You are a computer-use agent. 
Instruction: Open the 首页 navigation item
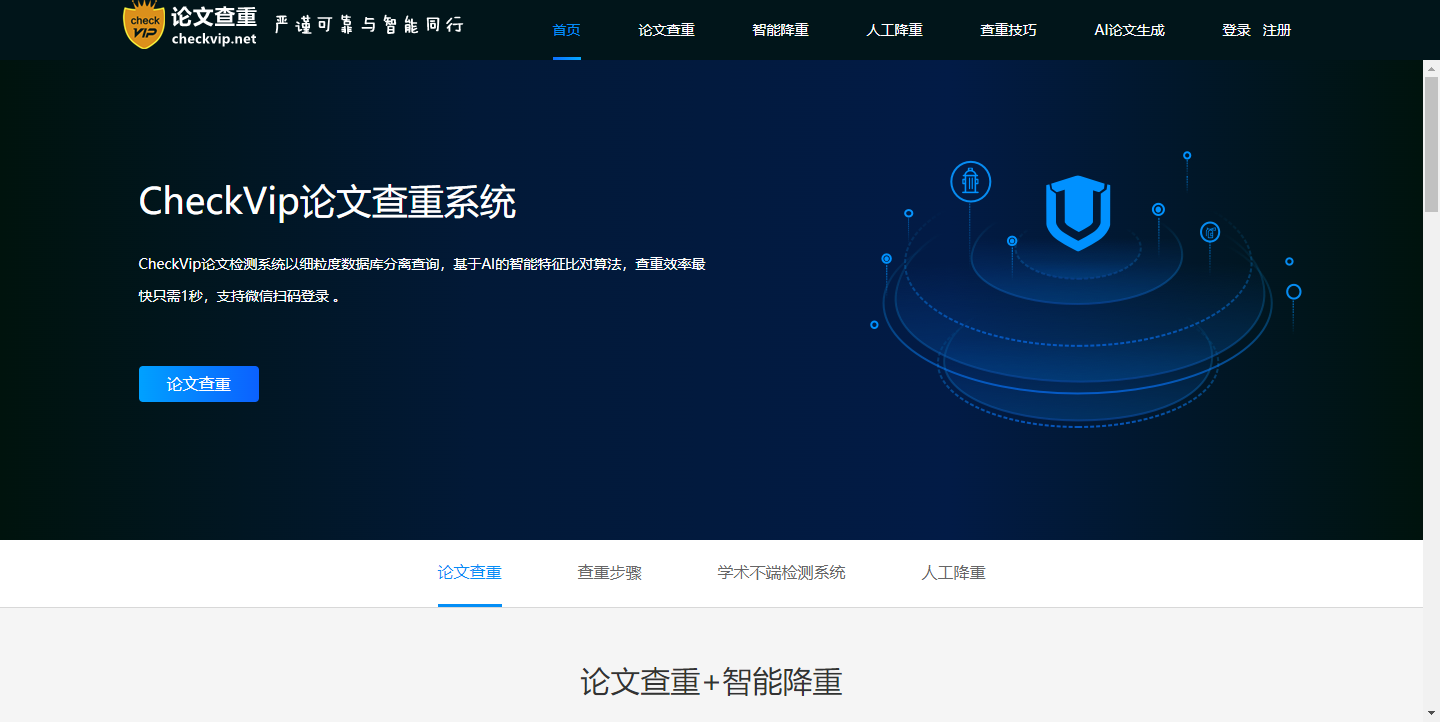(x=566, y=30)
